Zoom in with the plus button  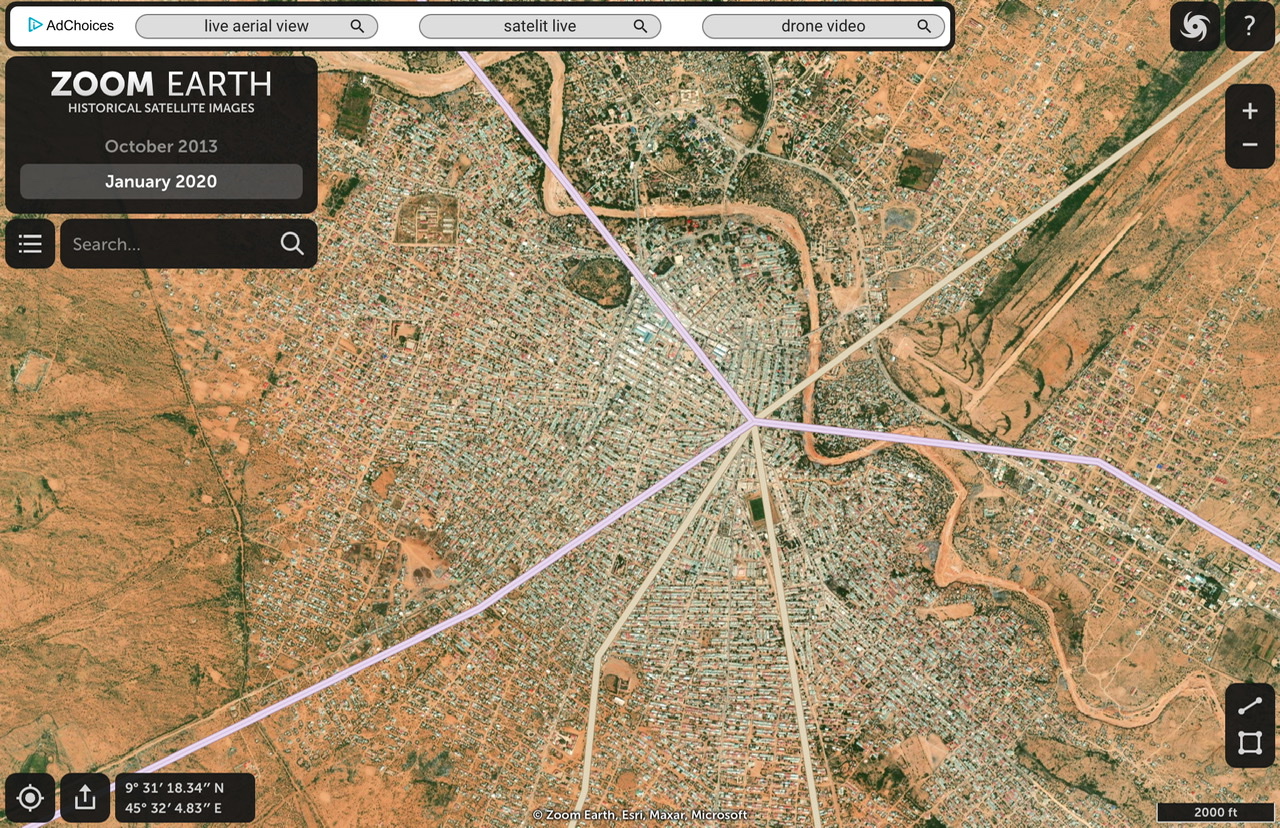[1249, 111]
